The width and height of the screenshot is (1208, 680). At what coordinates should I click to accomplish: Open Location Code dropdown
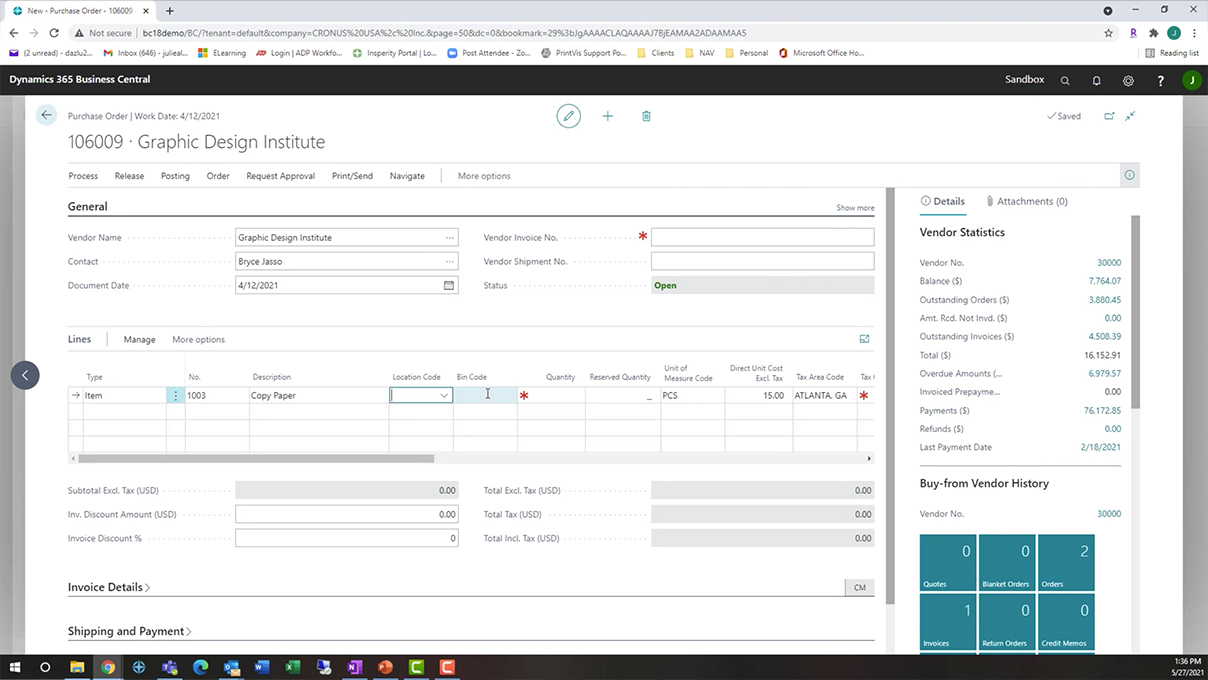coord(444,396)
